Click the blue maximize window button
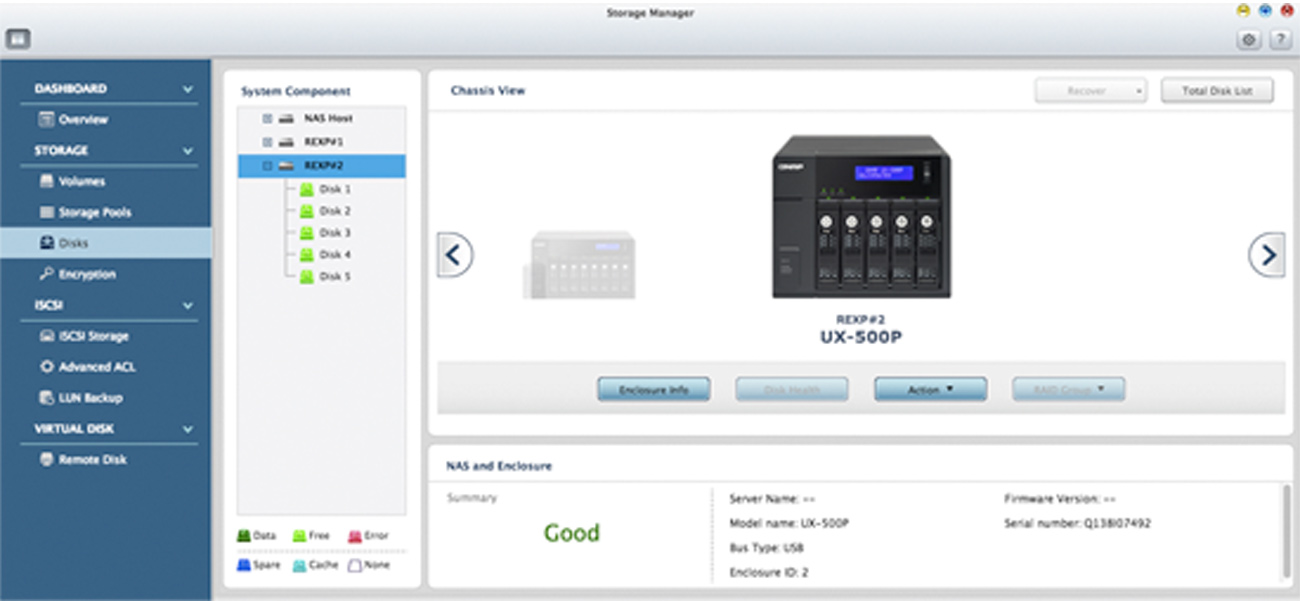 1265,11
